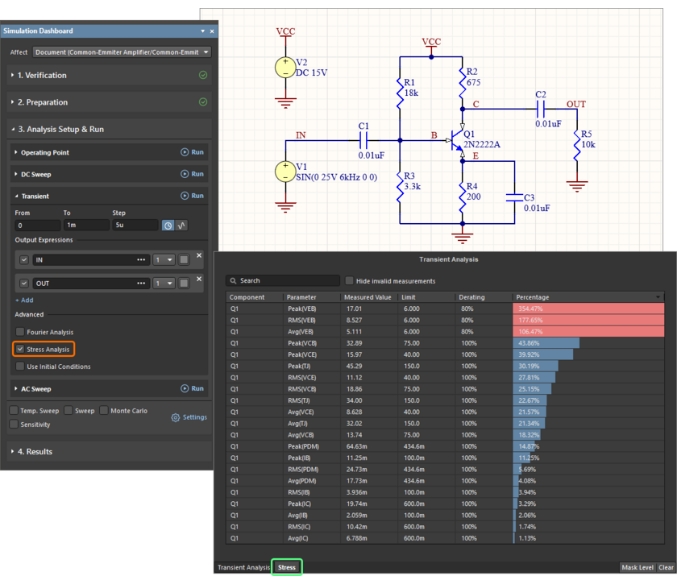This screenshot has width=678, height=577.
Task: Remove the IN output expression
Action: [199, 256]
